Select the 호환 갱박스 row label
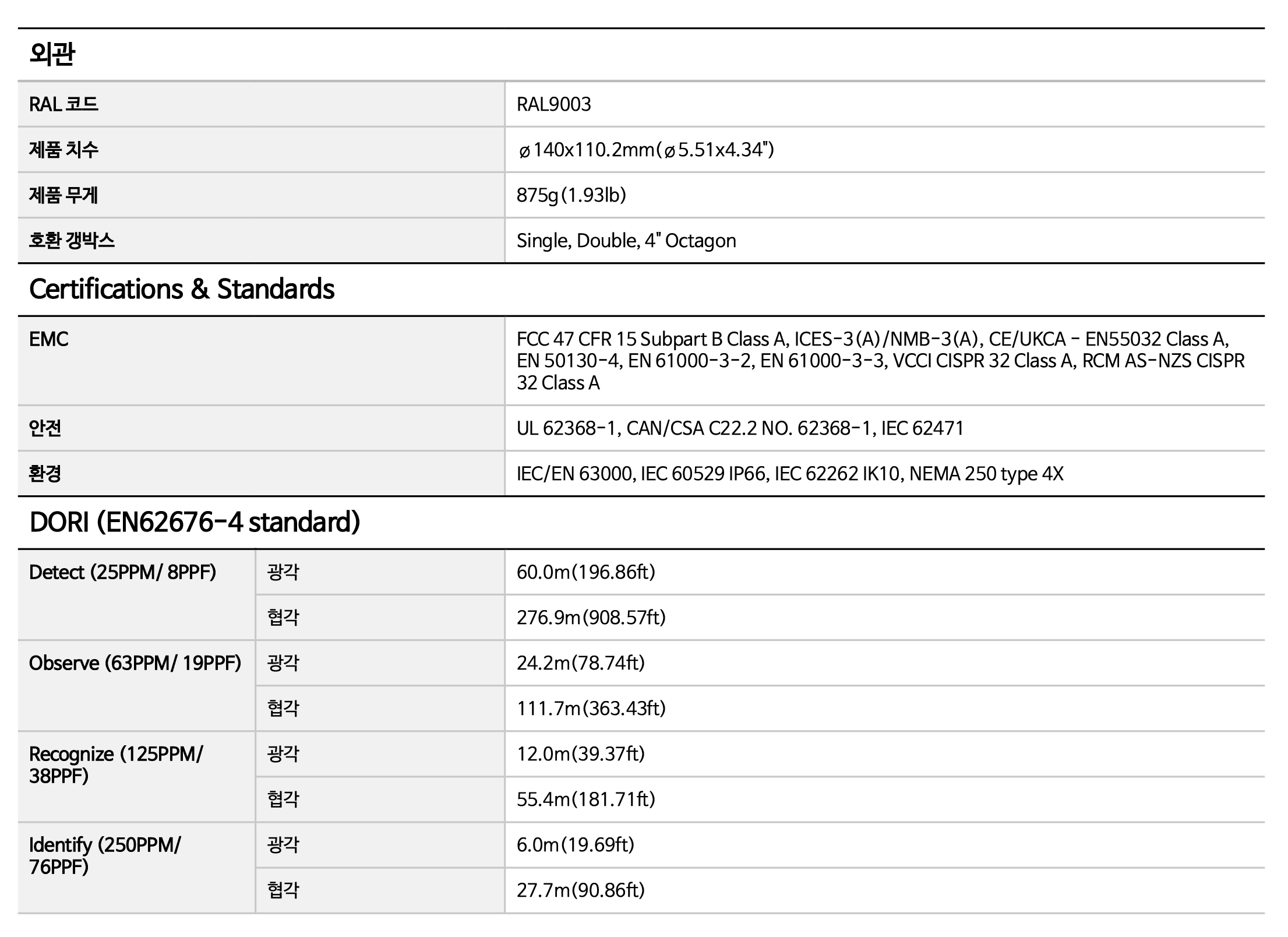Screen dimensions: 1288x937 click(72, 240)
